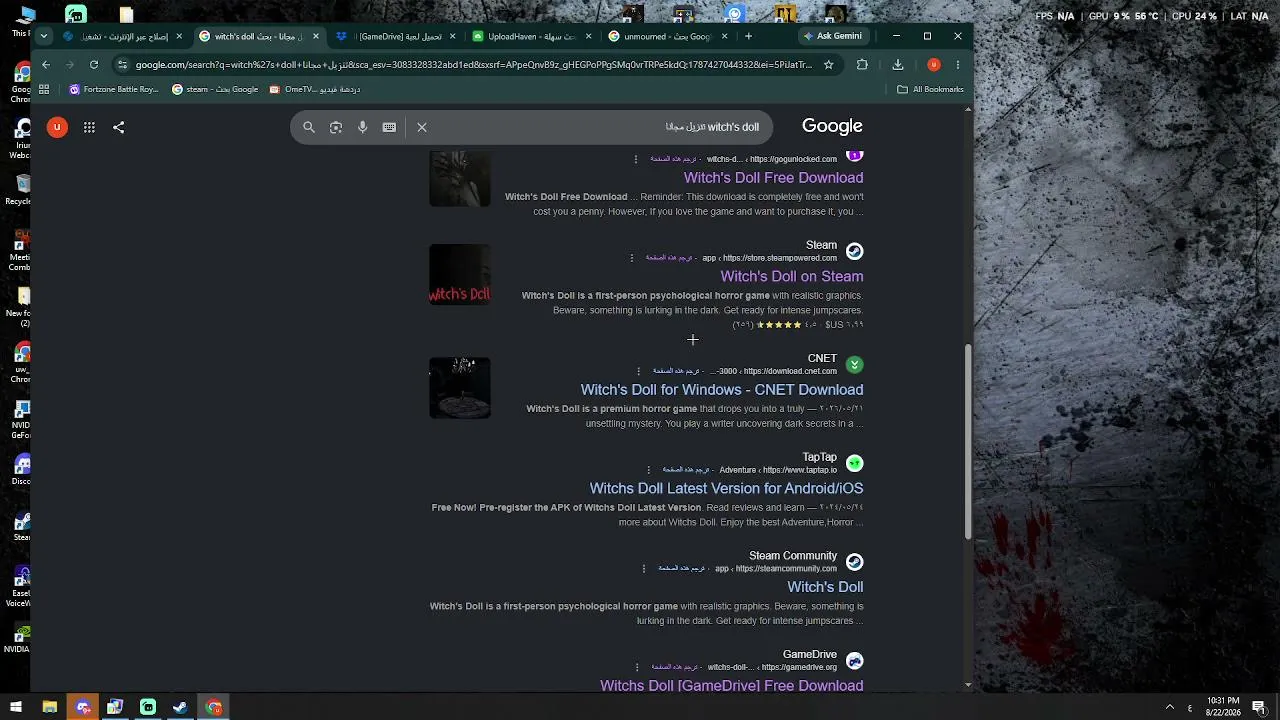Open the Windows Start menu
1280x720 pixels.
tap(16, 707)
